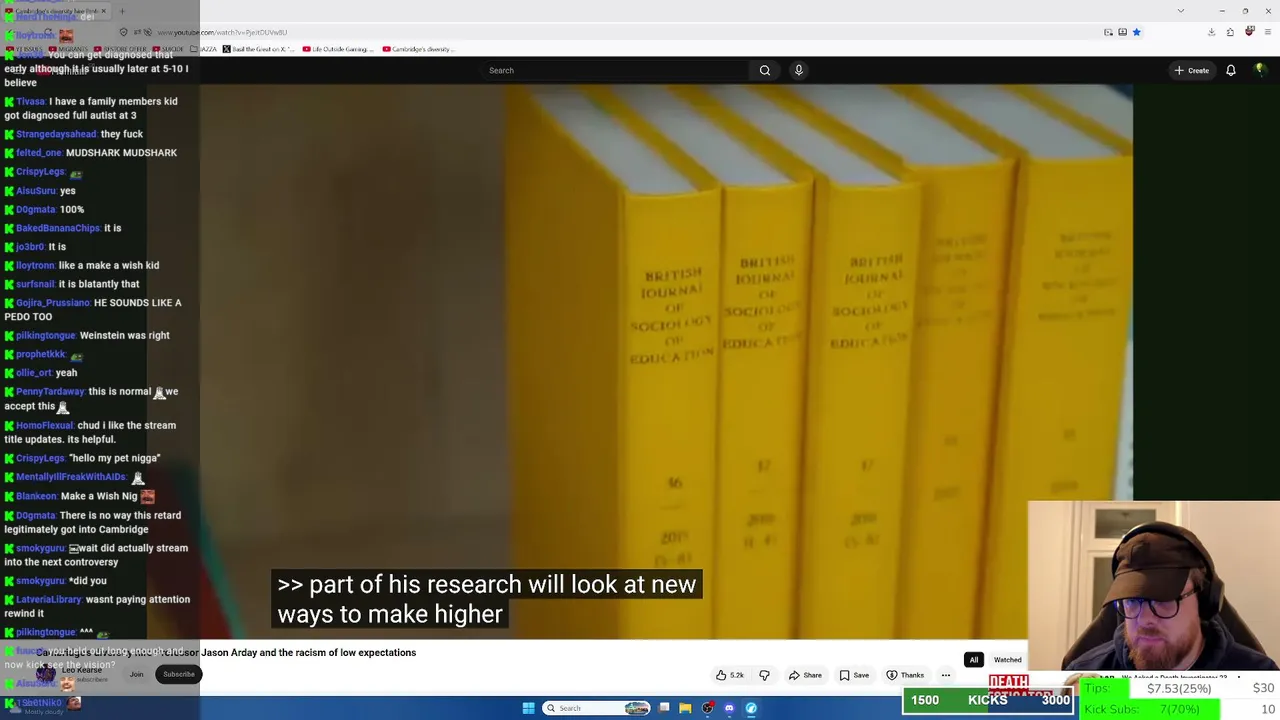Click the Create button on YouTube
1280x720 pixels.
point(1192,70)
